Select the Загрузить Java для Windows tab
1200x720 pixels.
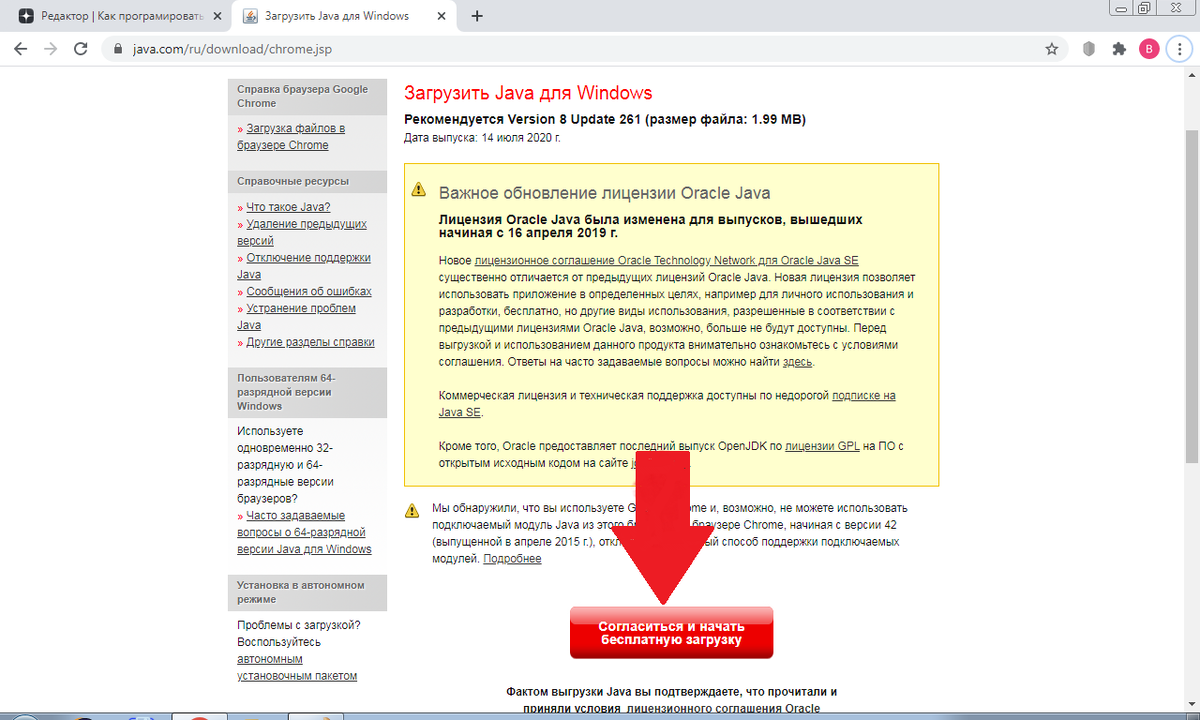tap(345, 17)
